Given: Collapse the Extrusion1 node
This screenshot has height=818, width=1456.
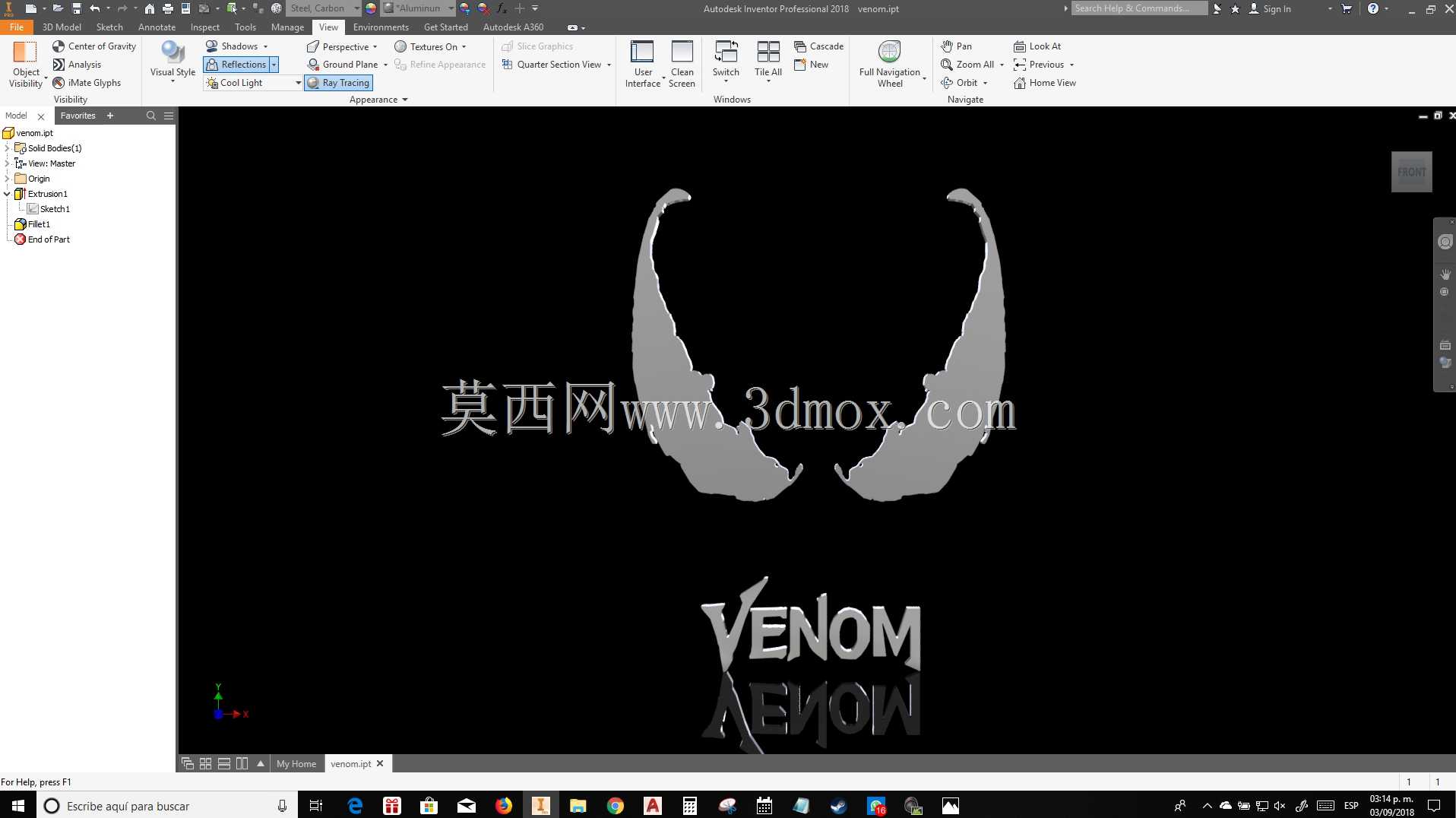Looking at the screenshot, I should point(7,194).
